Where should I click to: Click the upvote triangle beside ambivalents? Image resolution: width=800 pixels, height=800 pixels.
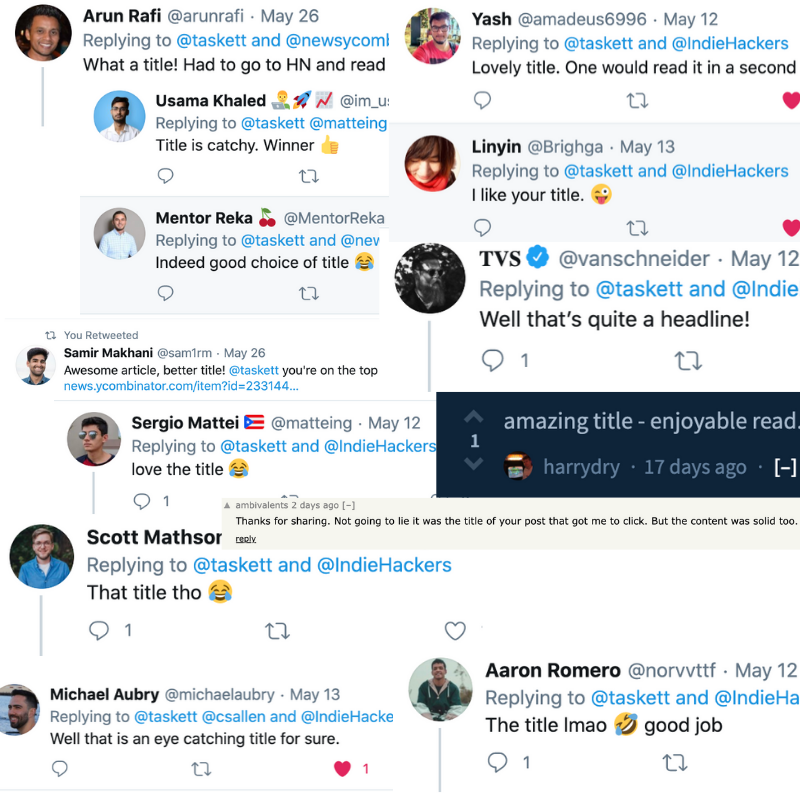click(227, 505)
